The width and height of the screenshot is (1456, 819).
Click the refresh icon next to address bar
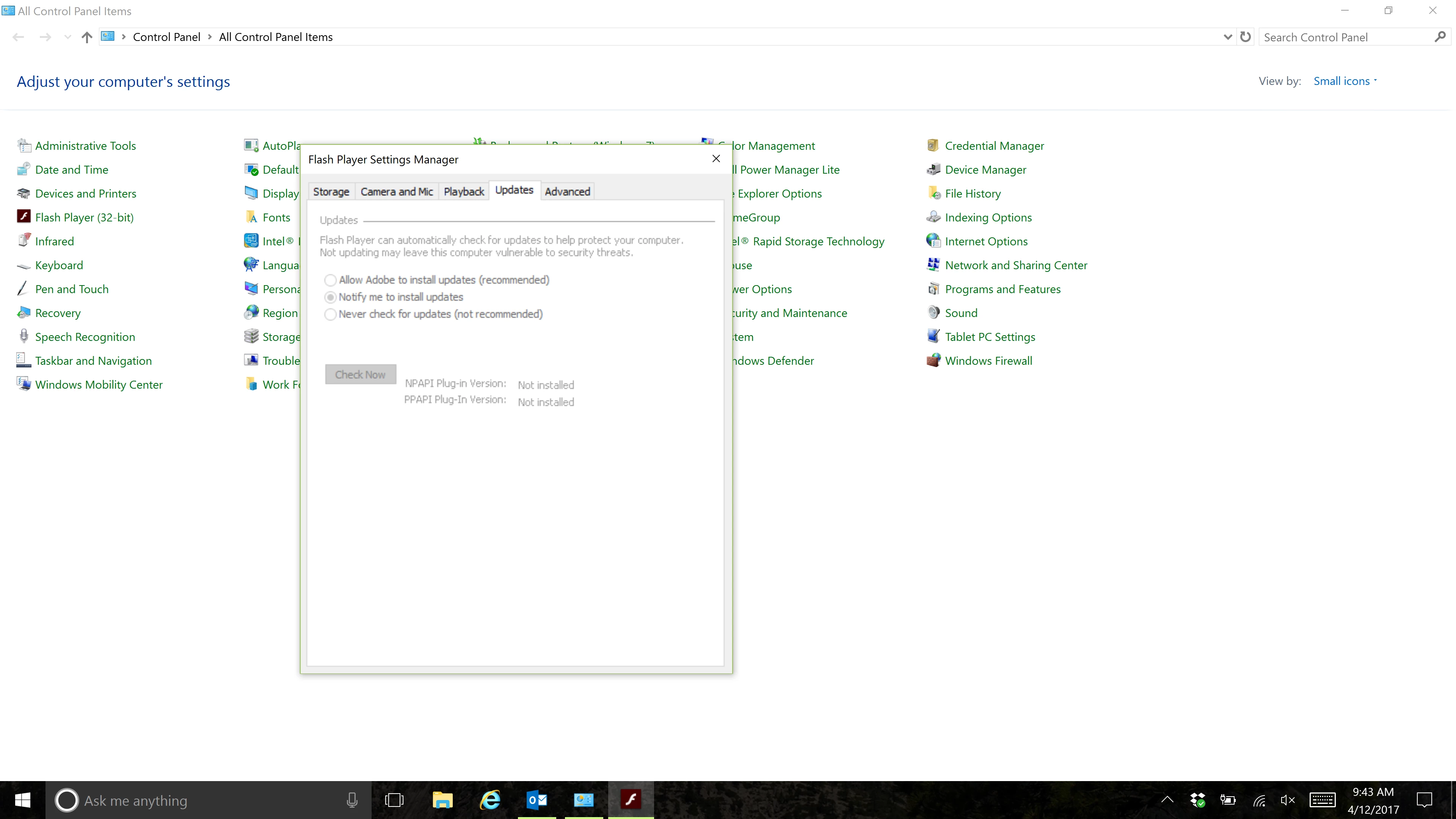click(x=1245, y=37)
